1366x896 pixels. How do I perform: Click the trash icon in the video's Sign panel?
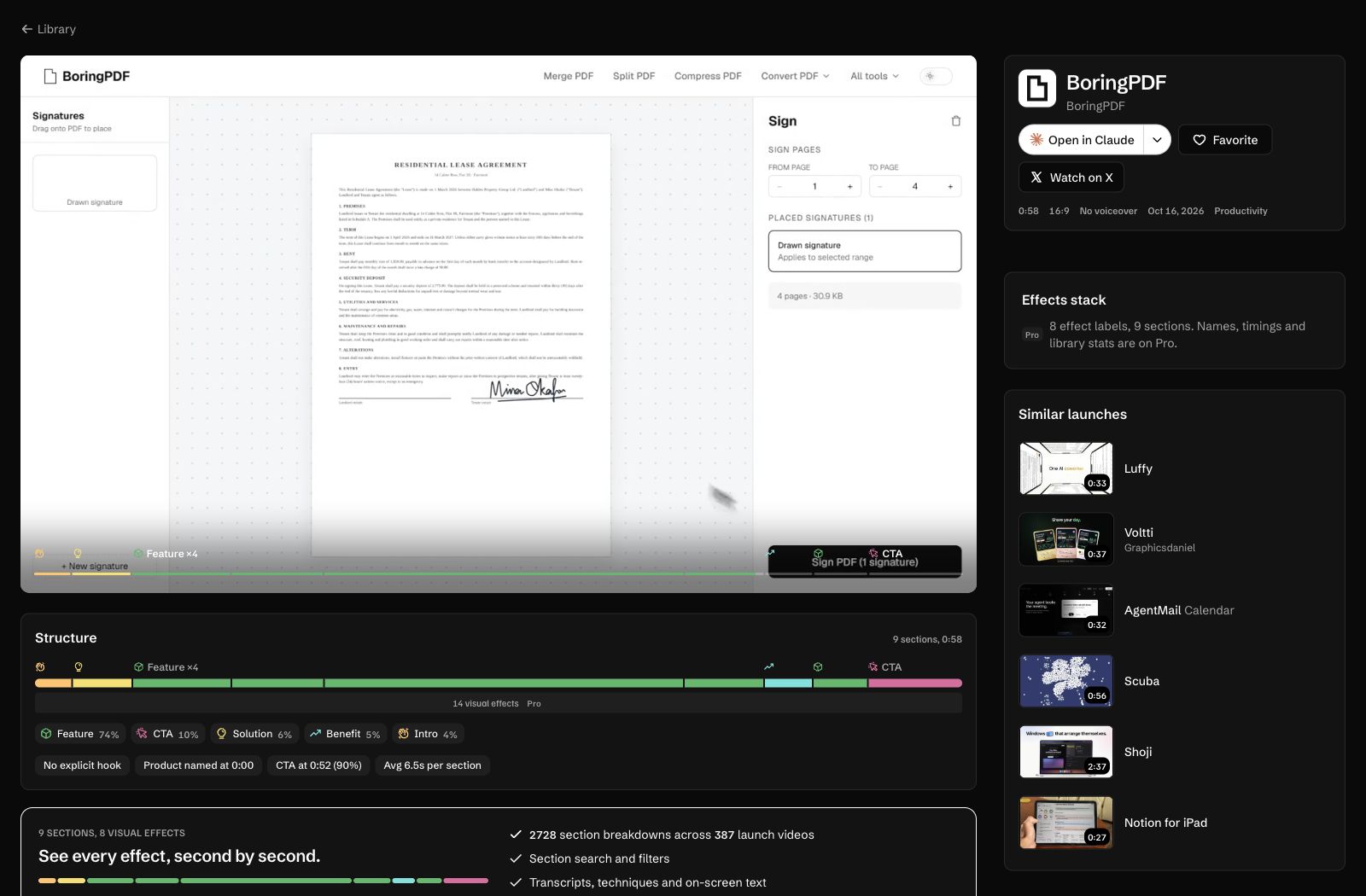click(x=956, y=121)
